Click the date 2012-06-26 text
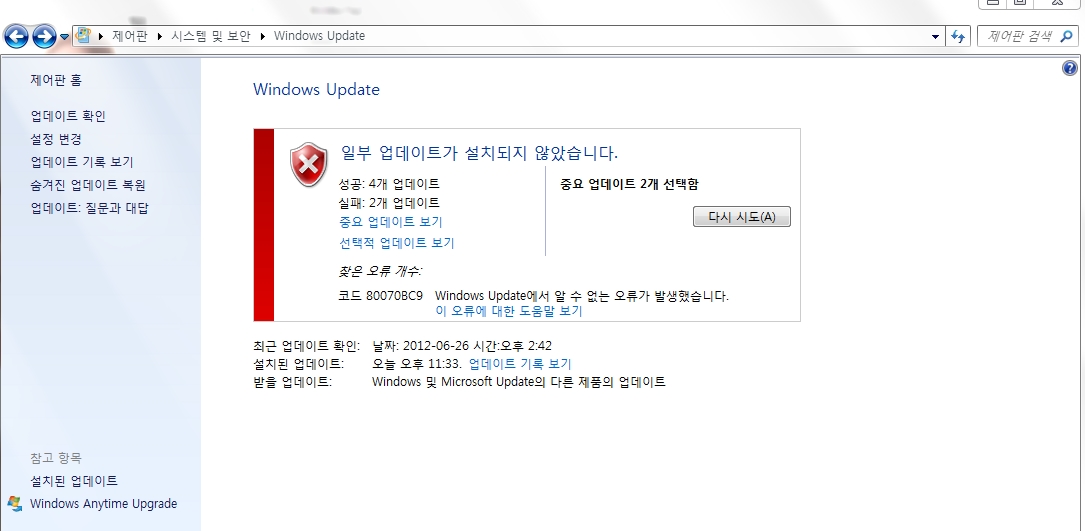This screenshot has height=531, width=1085. [x=436, y=346]
